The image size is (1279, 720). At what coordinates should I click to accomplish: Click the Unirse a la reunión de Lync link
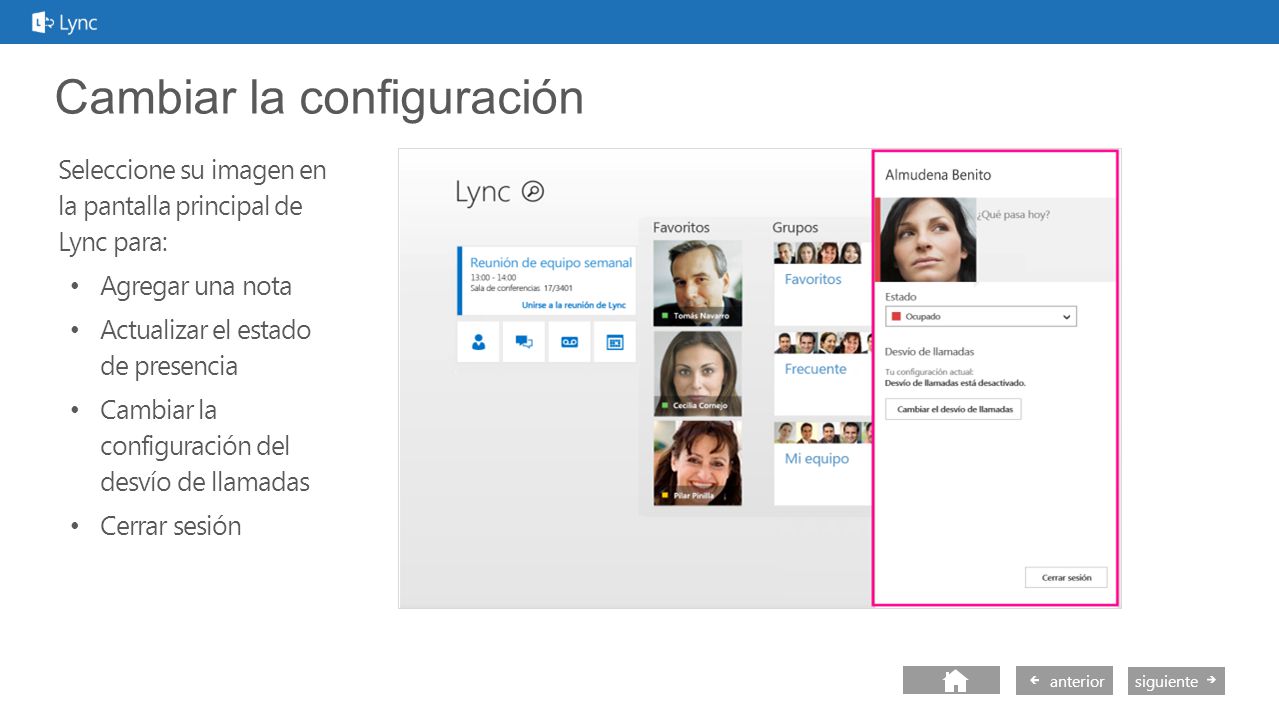click(573, 305)
